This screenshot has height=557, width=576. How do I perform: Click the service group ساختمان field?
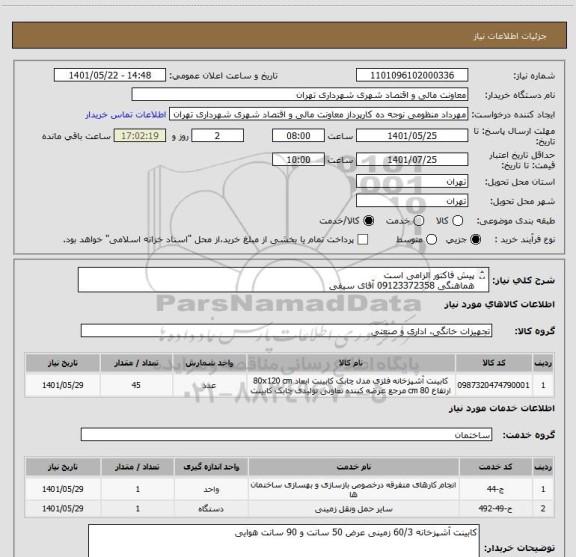(286, 435)
